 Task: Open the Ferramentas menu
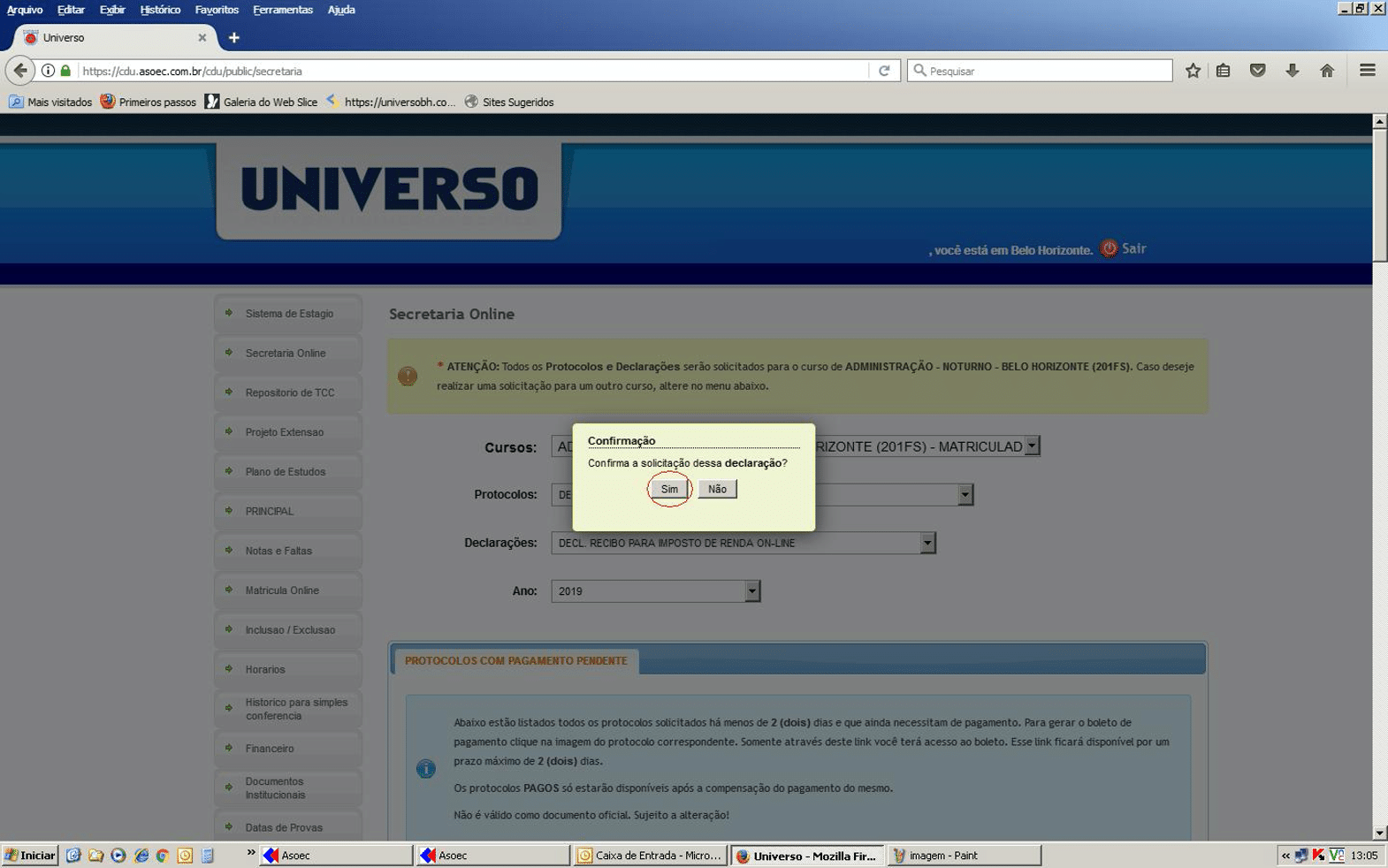click(x=283, y=10)
